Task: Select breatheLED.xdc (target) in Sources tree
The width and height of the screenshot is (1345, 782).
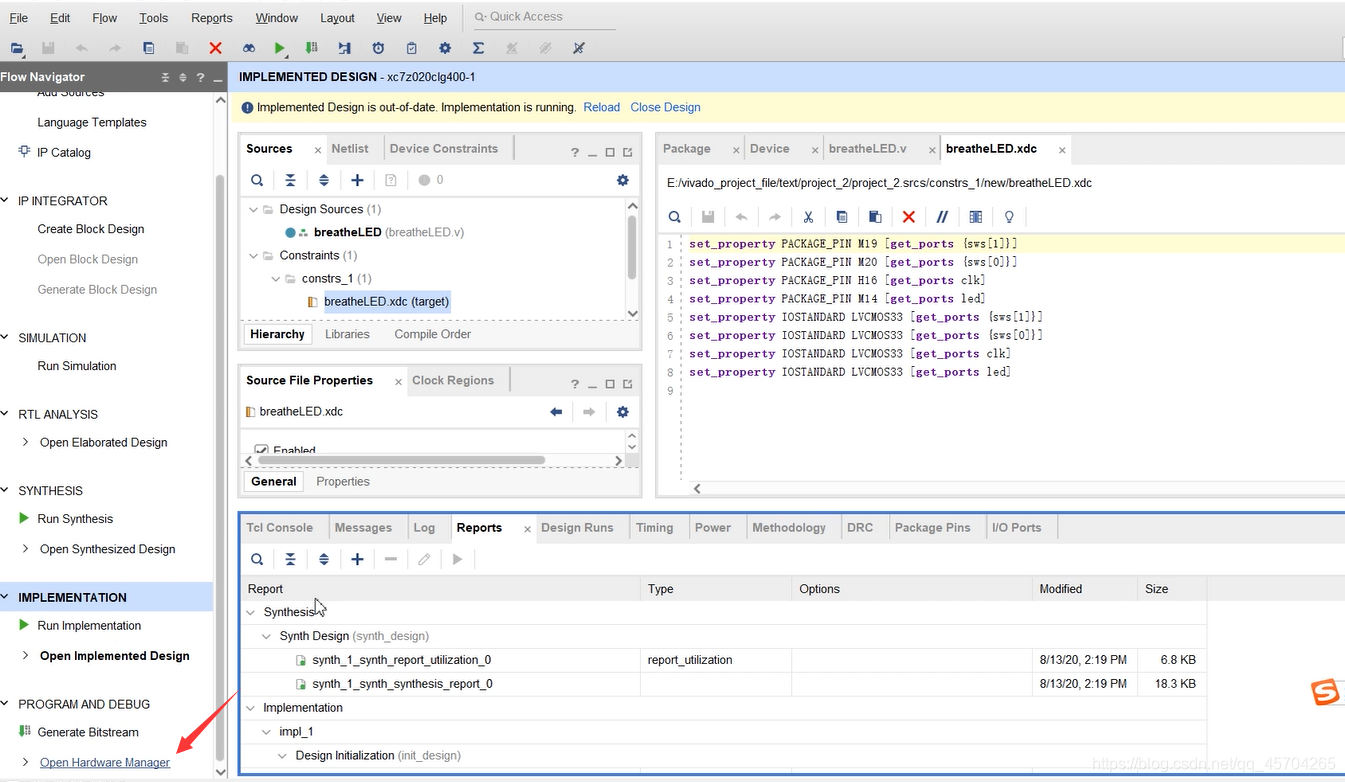Action: point(386,301)
